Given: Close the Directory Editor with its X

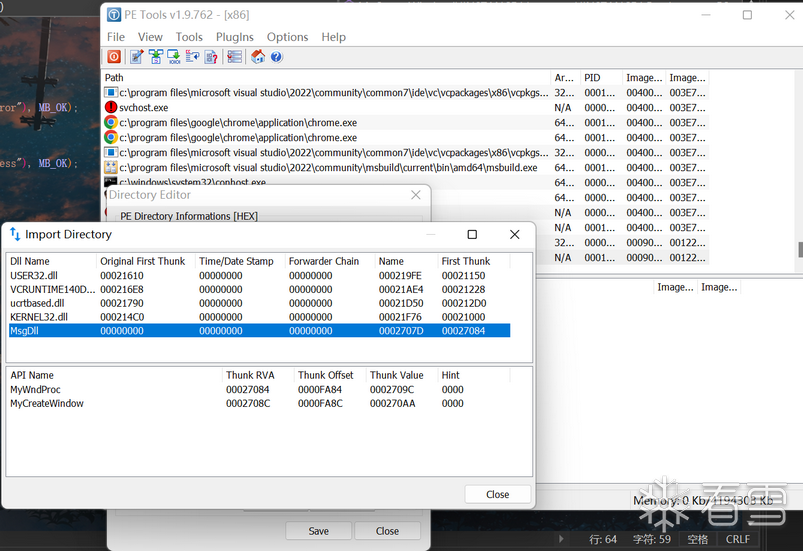Looking at the screenshot, I should point(416,195).
